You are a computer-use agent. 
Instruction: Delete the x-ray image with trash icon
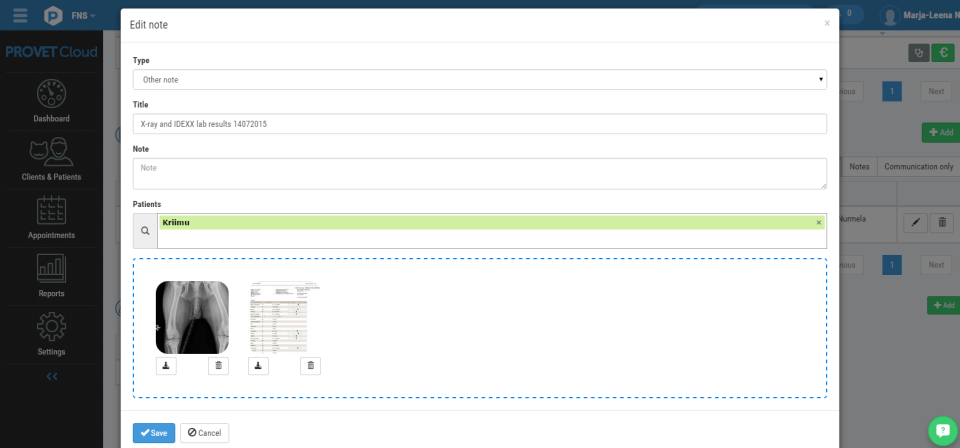(x=219, y=366)
